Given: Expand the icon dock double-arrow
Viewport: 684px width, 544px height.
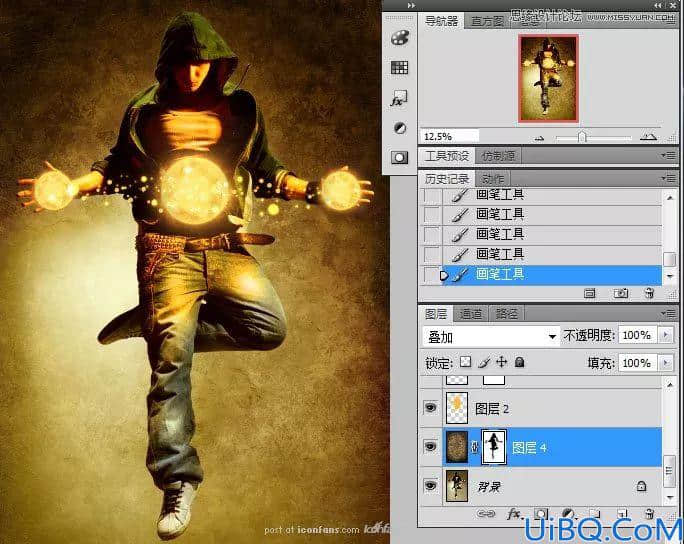Looking at the screenshot, I should (411, 5).
